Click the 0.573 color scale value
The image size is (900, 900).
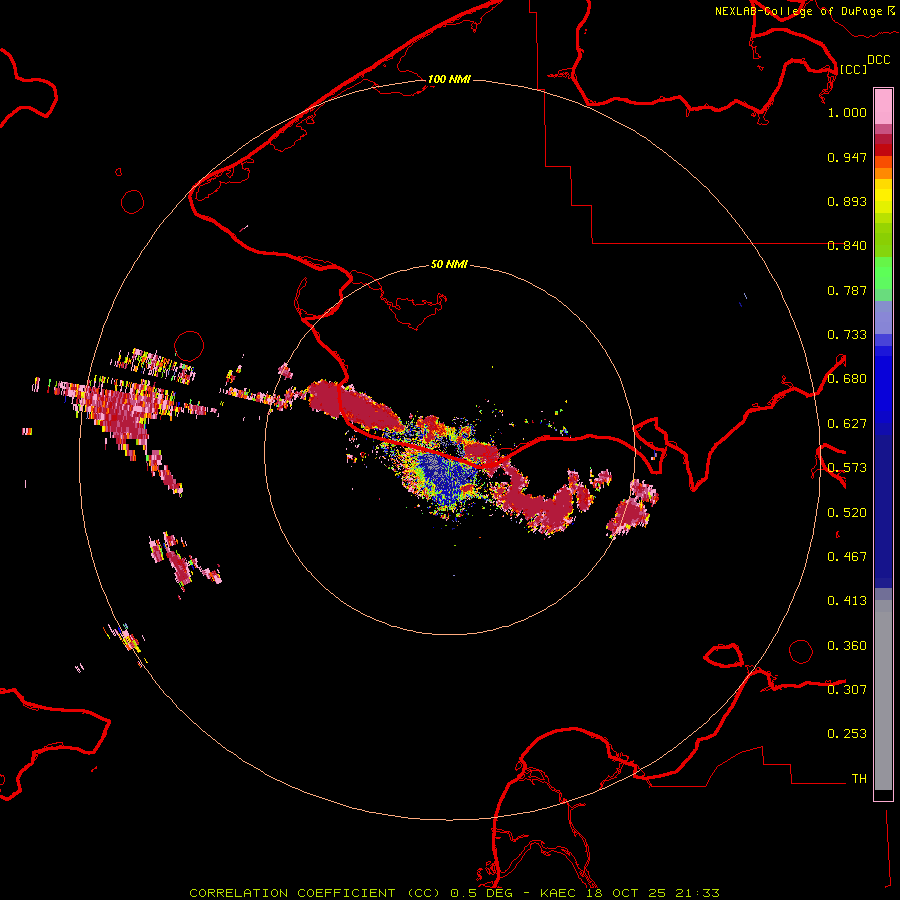click(847, 468)
